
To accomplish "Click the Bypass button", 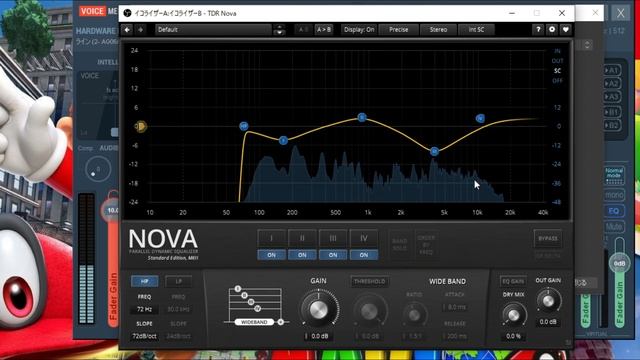I will (x=548, y=238).
